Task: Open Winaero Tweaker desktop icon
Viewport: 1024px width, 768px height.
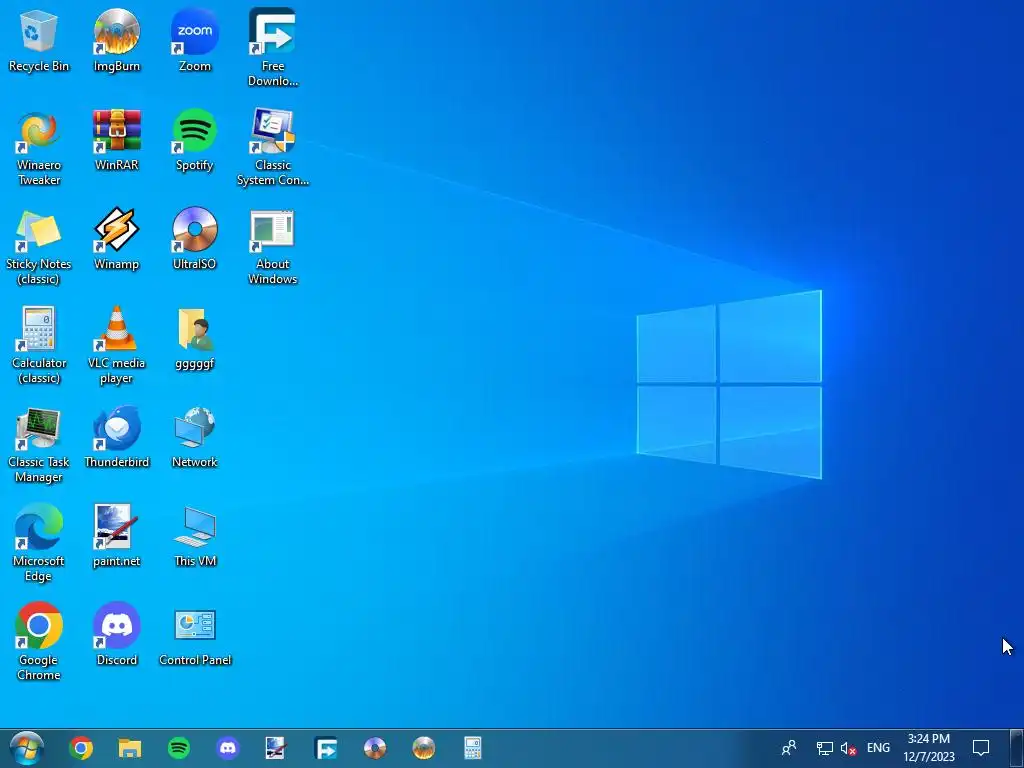Action: (x=39, y=147)
